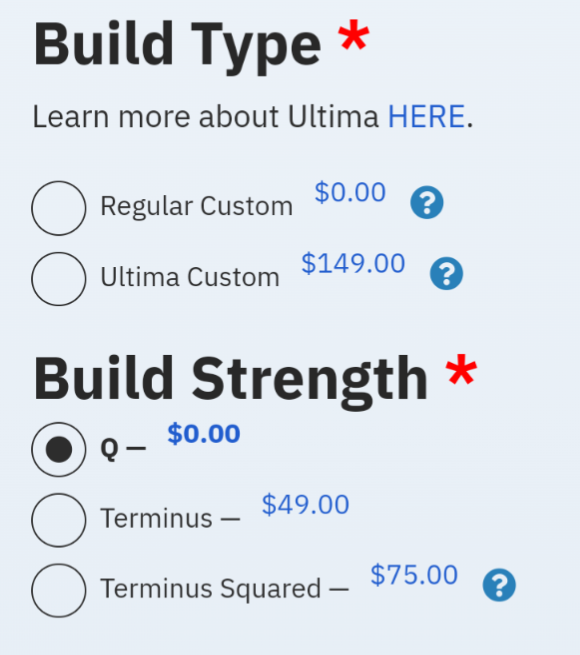Image resolution: width=580 pixels, height=655 pixels.
Task: Click the $49.00 Terminus price
Action: (x=305, y=505)
